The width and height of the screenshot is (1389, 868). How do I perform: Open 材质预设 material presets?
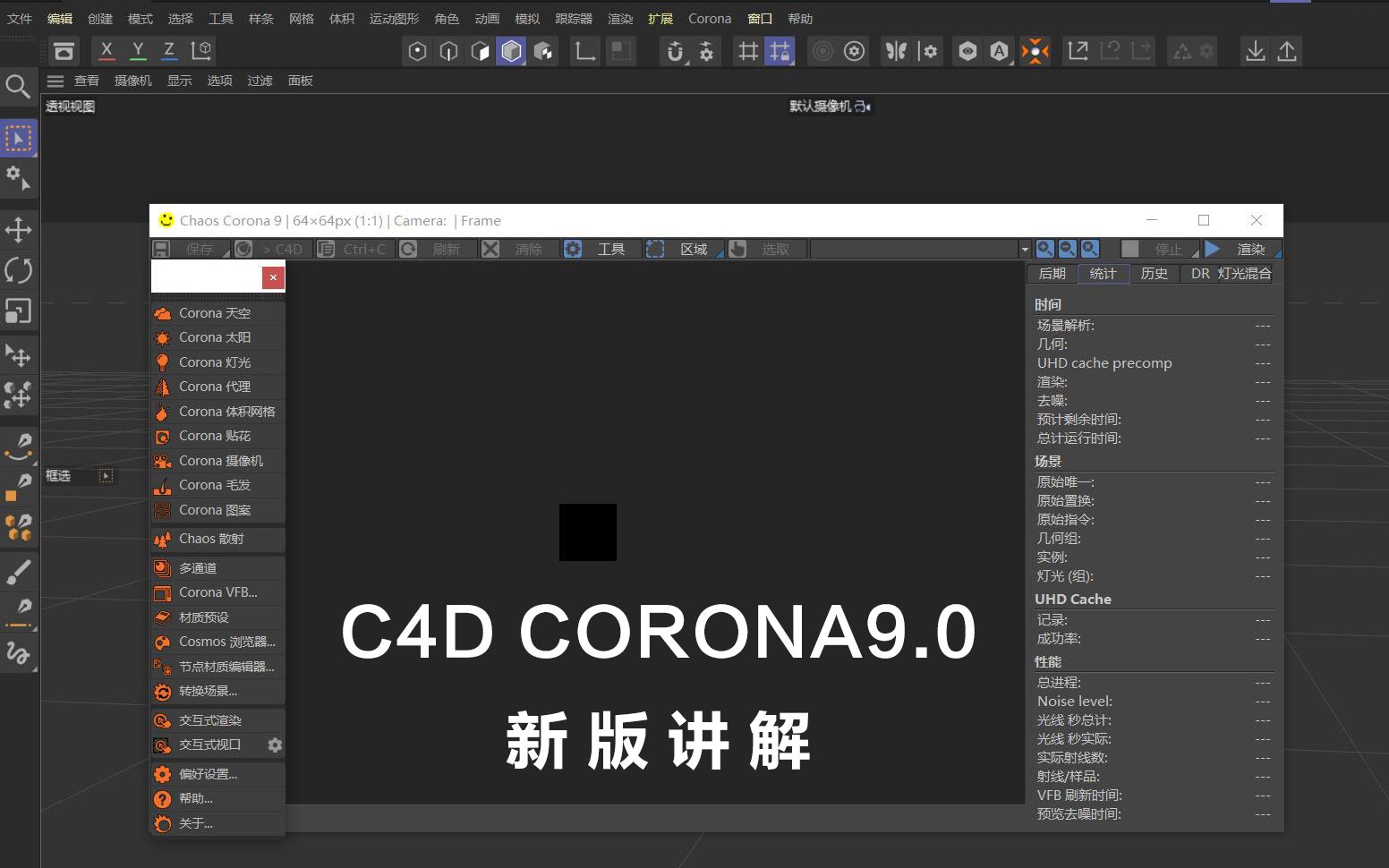(218, 617)
